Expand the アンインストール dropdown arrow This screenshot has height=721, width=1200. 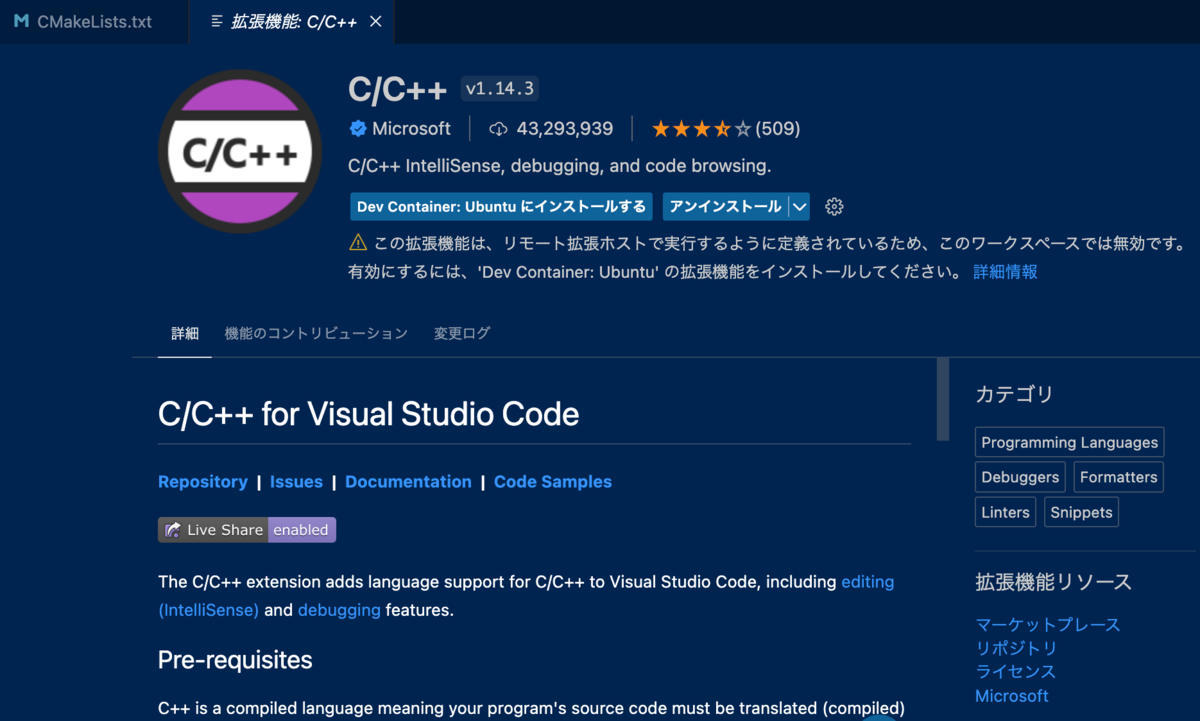coord(799,207)
